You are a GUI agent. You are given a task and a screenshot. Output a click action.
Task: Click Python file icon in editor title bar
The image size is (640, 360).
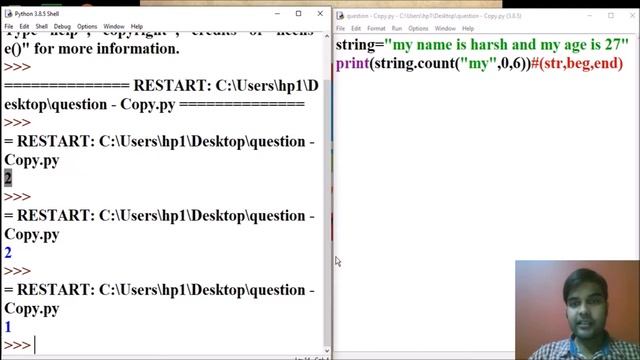point(340,16)
